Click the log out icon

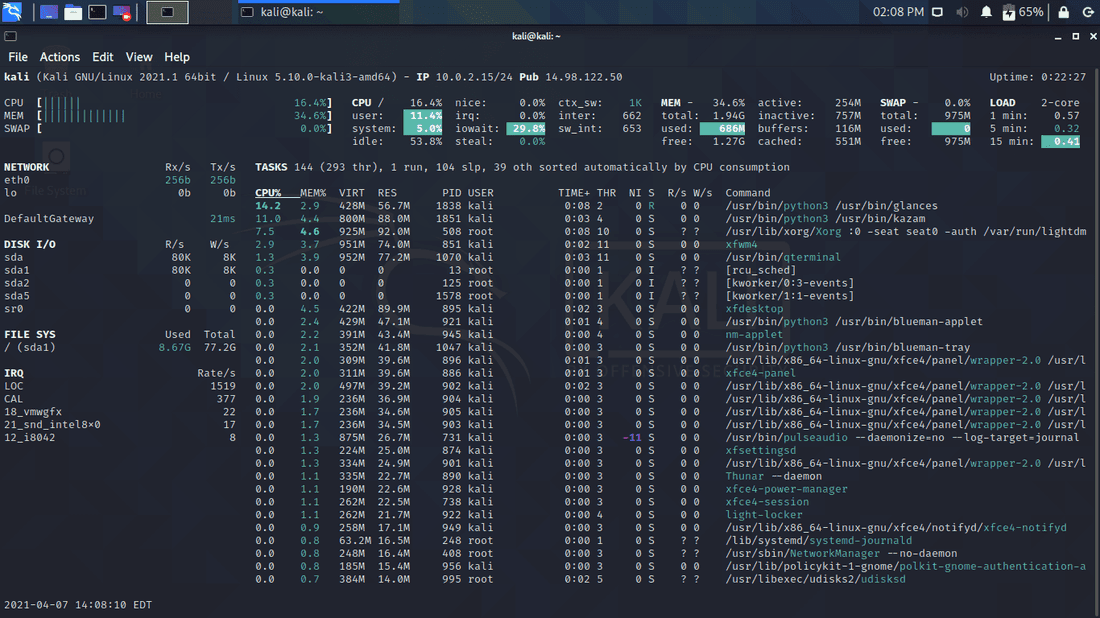(x=1086, y=12)
